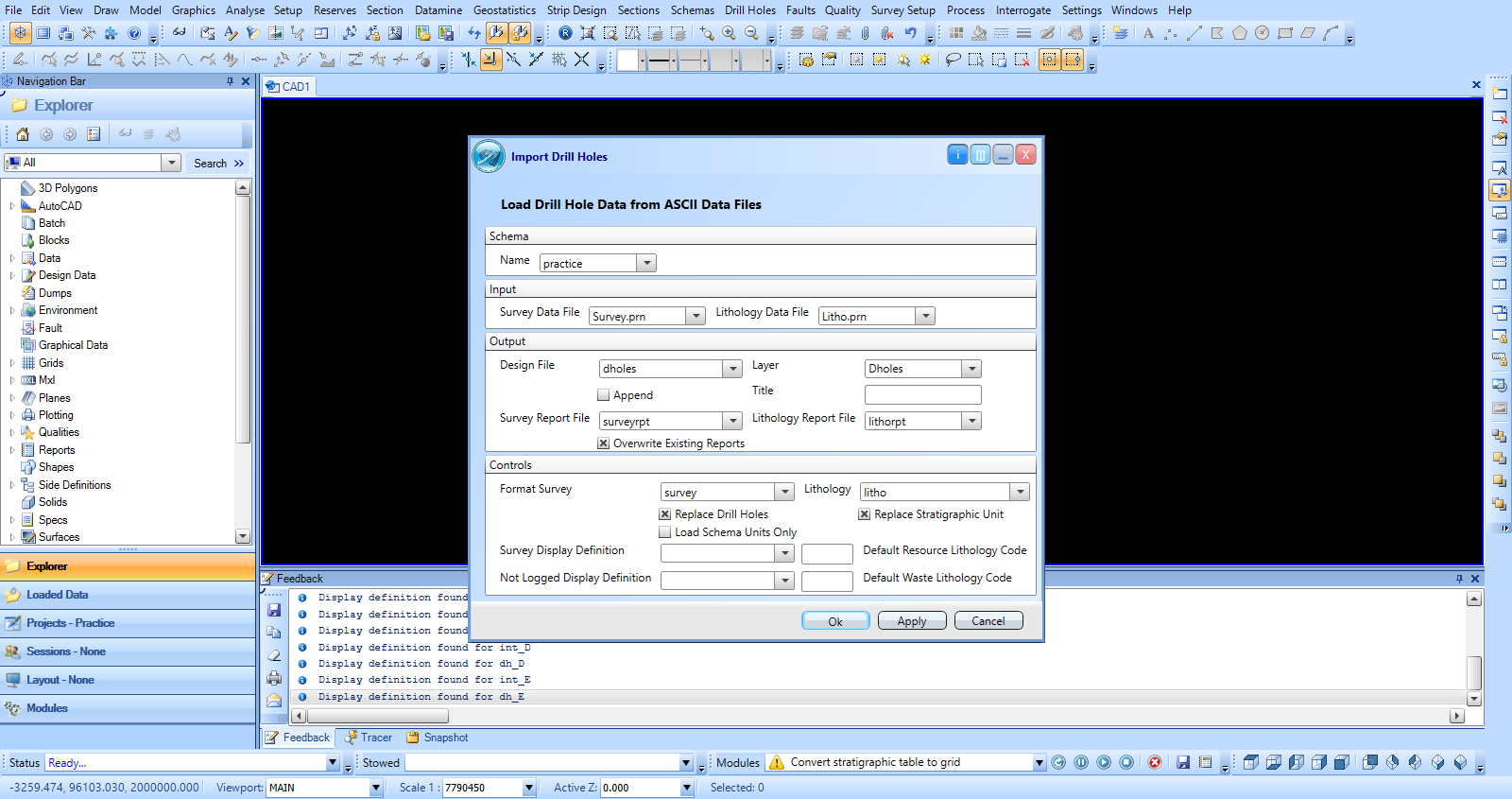
Task: Switch to the Tracer tab
Action: [x=369, y=738]
